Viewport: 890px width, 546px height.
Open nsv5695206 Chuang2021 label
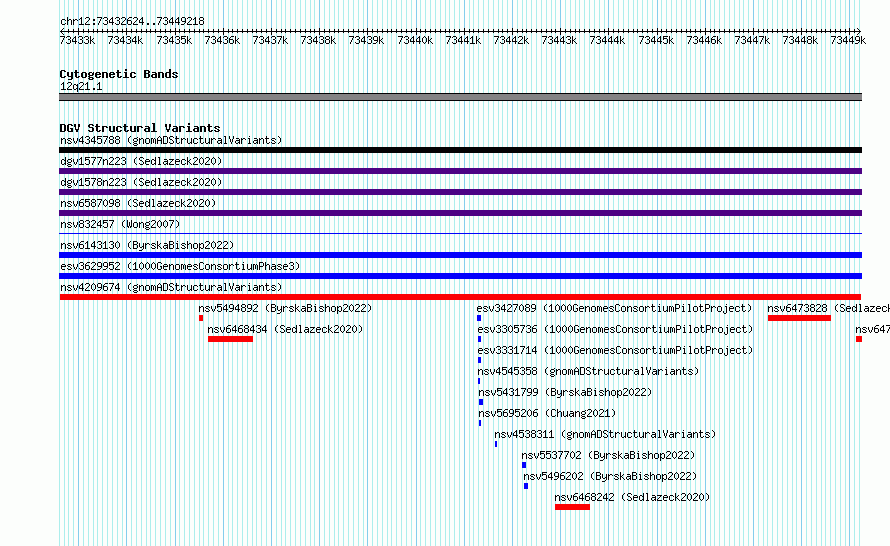tap(547, 413)
